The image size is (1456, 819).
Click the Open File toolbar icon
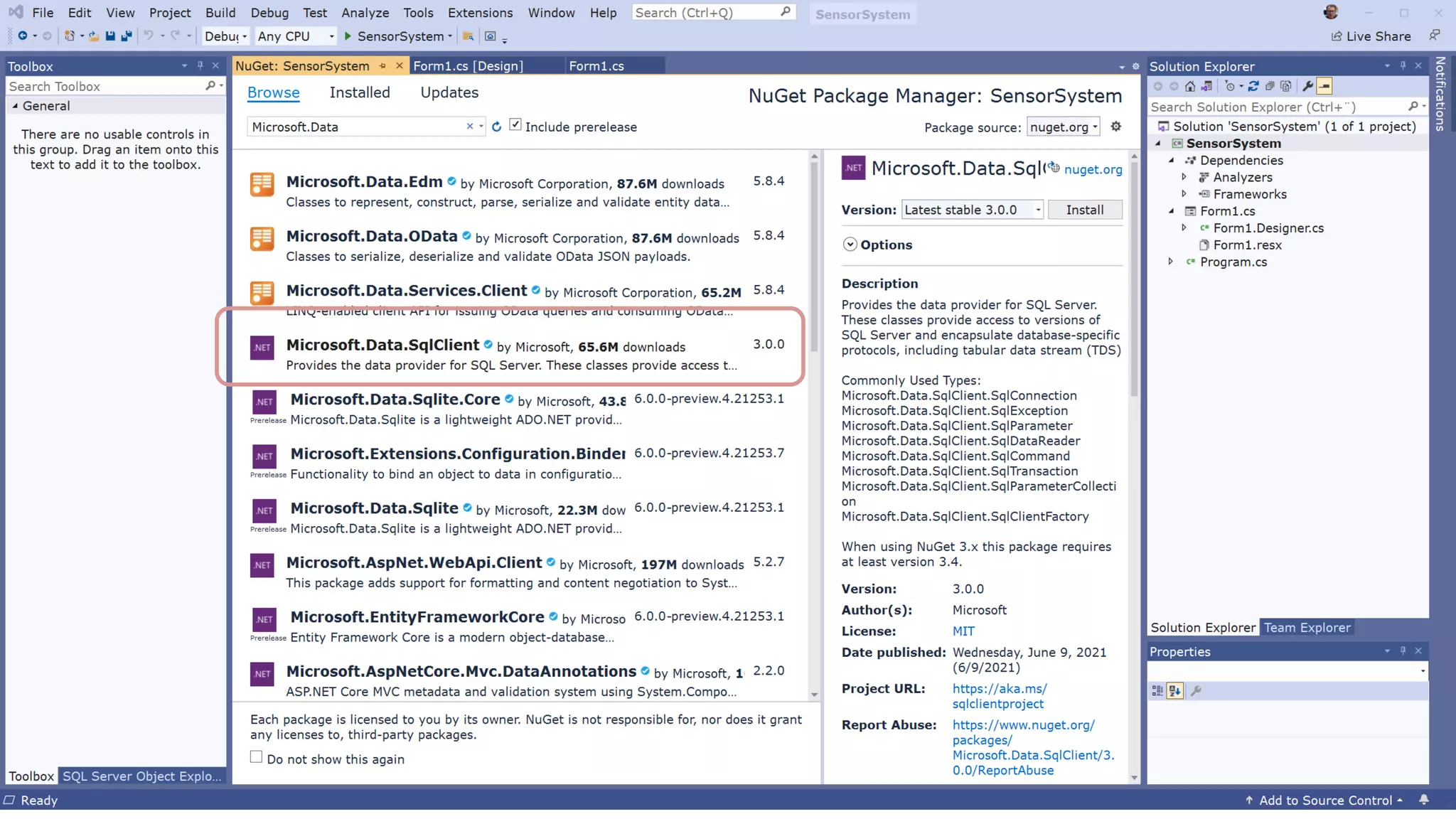click(94, 36)
